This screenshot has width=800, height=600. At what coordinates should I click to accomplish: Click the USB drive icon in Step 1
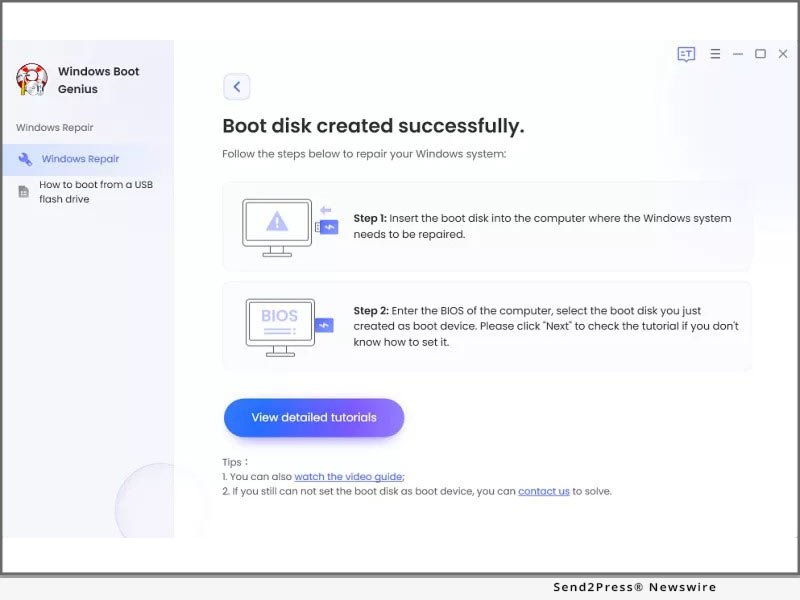click(328, 227)
